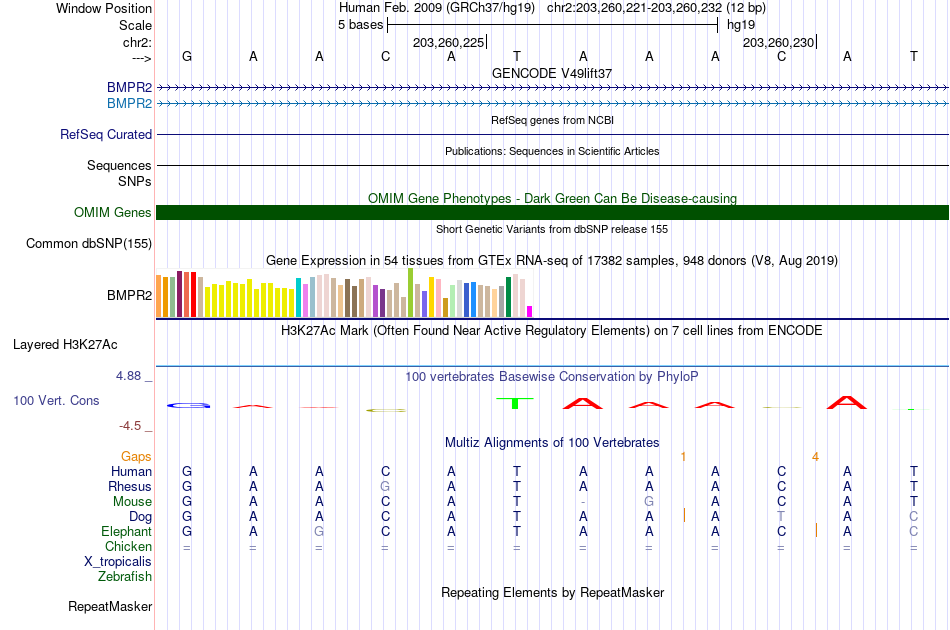Screen dimensions: 950x630
Task: Click the Scale label
Action: tap(135, 25)
